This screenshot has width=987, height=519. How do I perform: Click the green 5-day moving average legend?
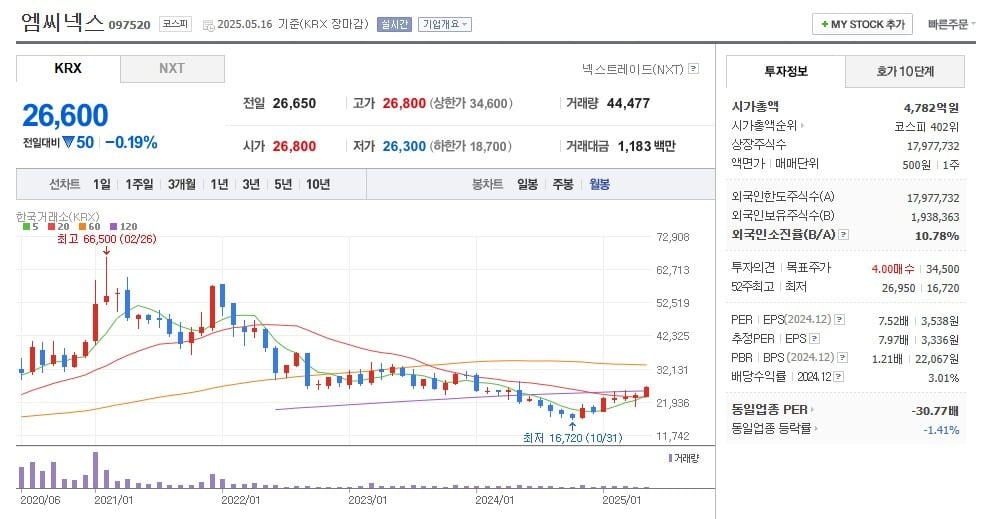(30, 226)
